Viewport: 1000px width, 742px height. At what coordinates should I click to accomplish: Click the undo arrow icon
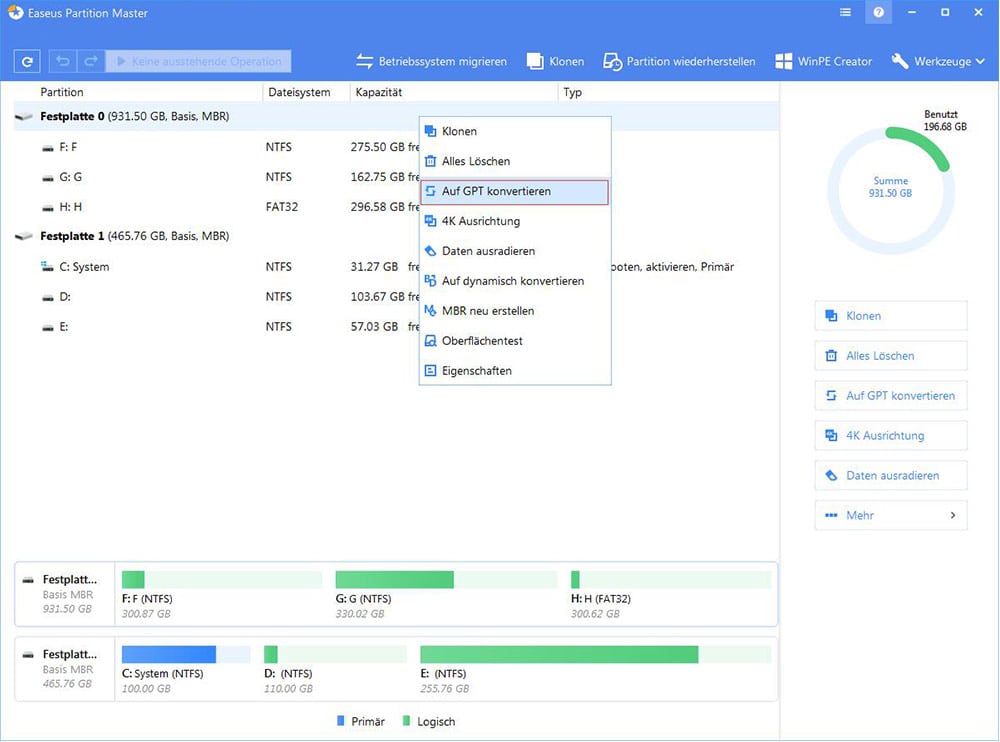coord(63,61)
